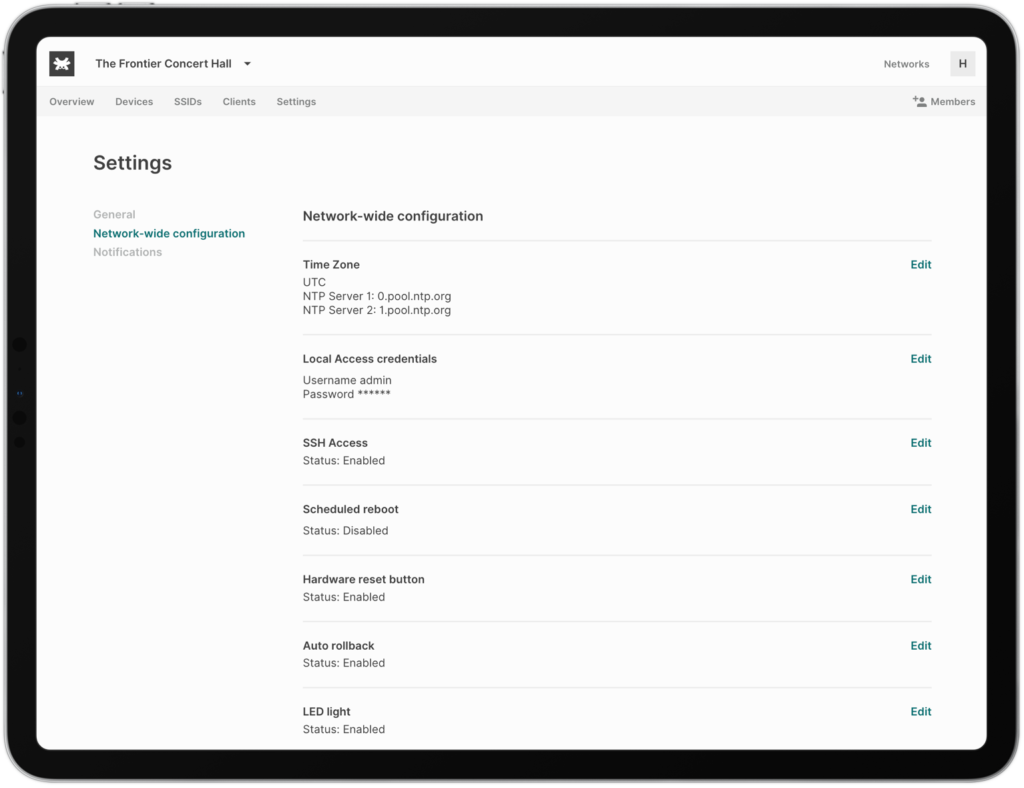1024x788 pixels.
Task: Edit the Local Access credentials
Action: (919, 358)
